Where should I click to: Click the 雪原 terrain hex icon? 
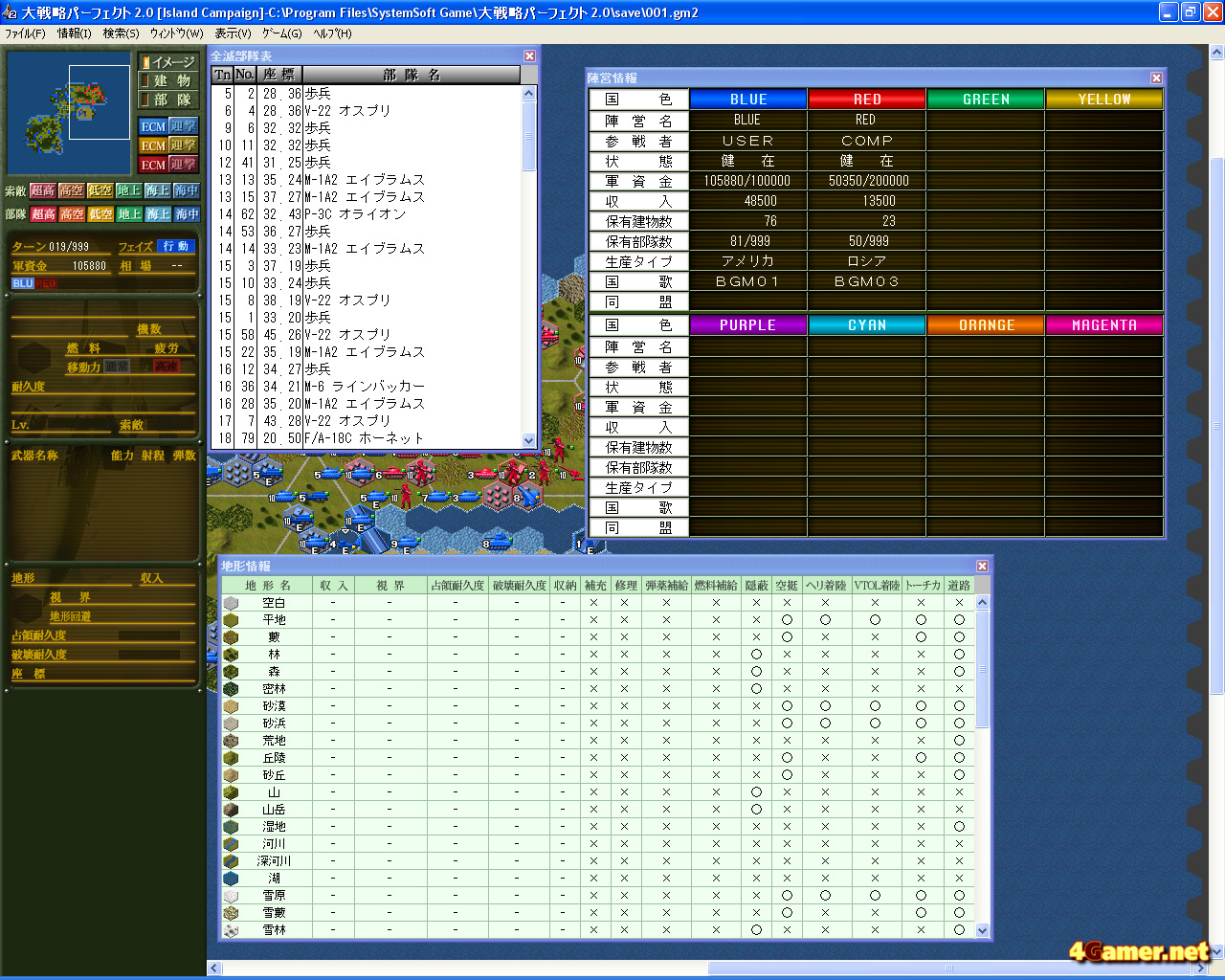[x=231, y=896]
